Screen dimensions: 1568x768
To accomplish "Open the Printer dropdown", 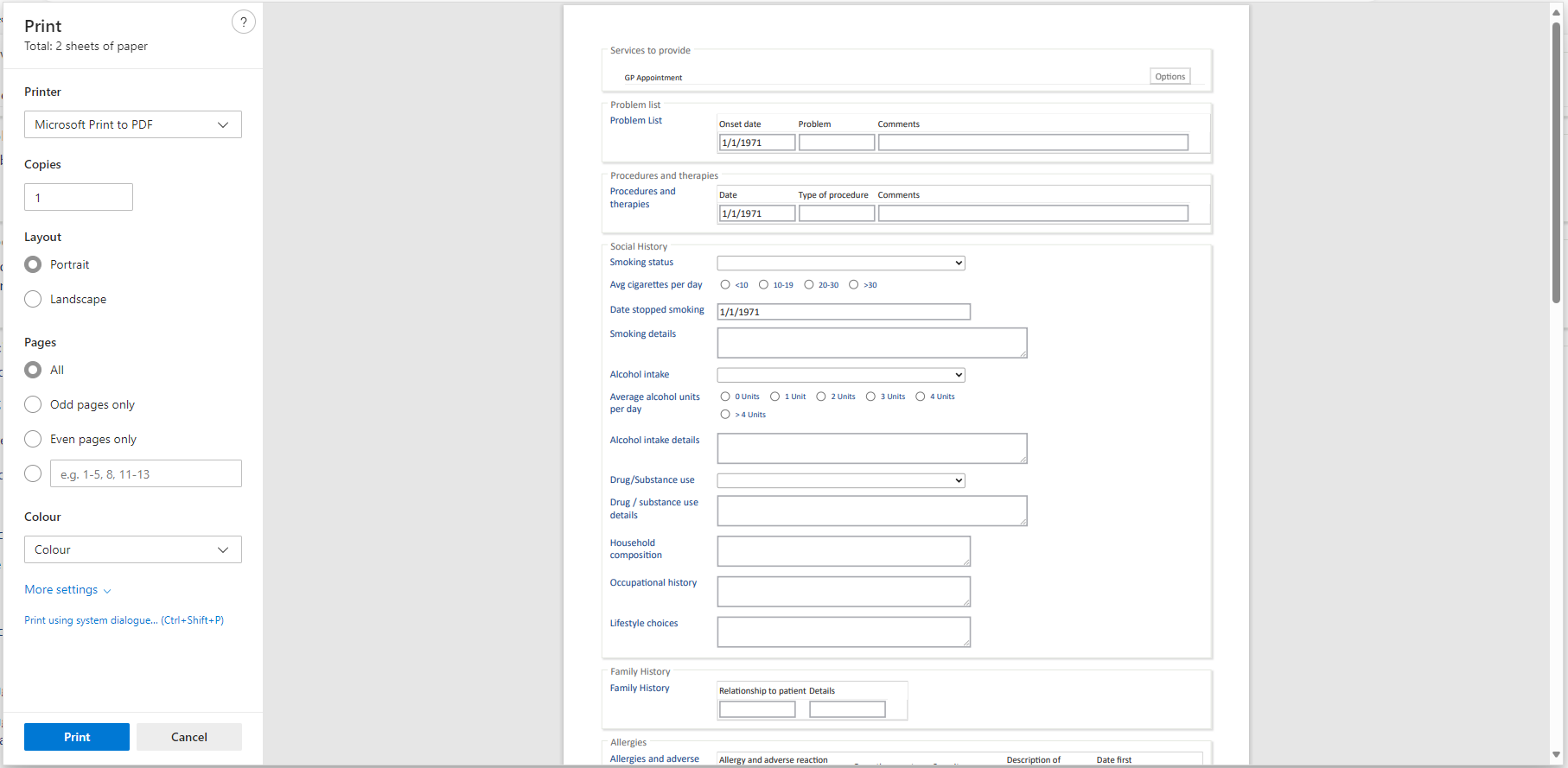I will tap(133, 124).
